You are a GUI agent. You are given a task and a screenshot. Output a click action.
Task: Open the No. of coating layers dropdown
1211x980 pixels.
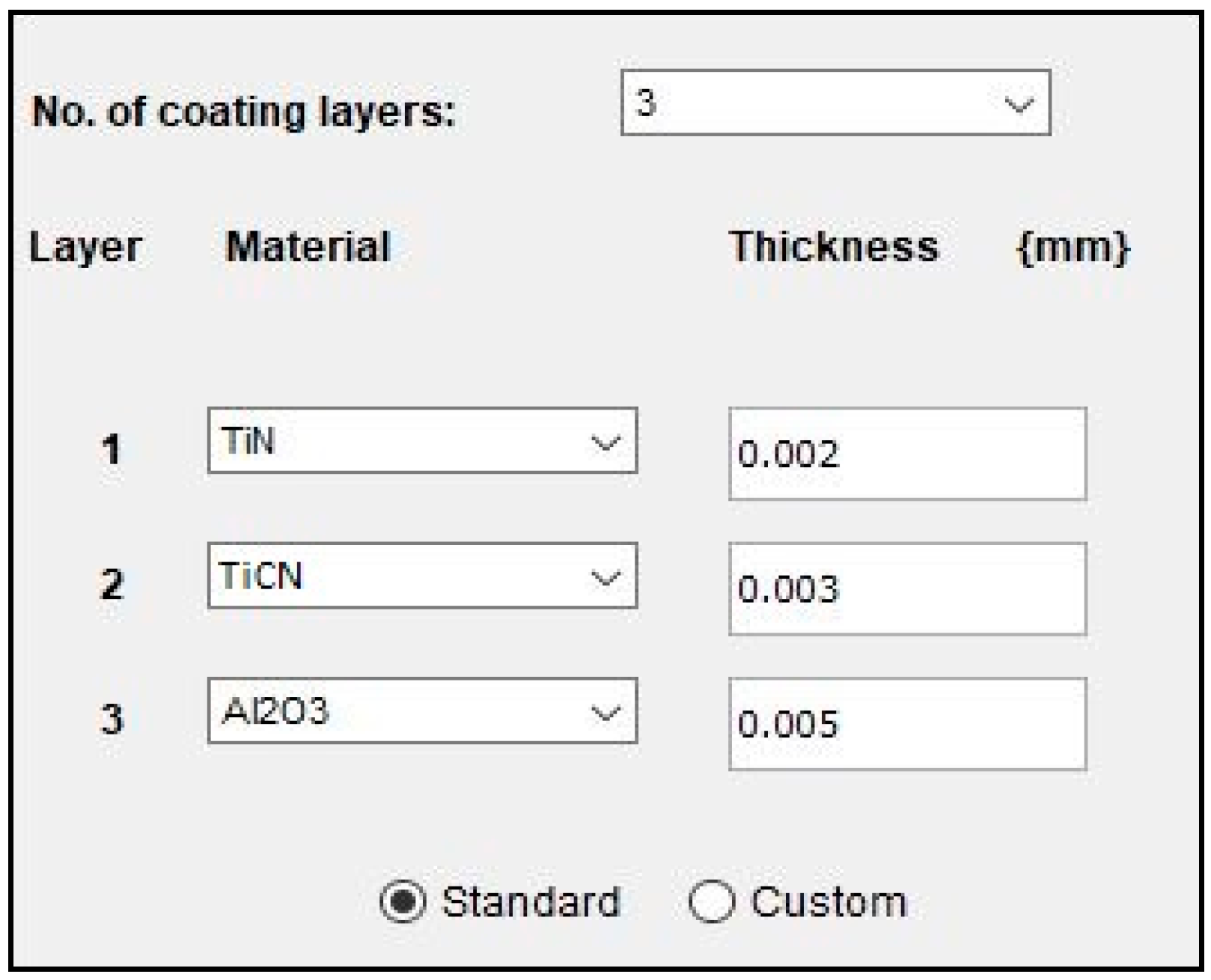click(835, 103)
